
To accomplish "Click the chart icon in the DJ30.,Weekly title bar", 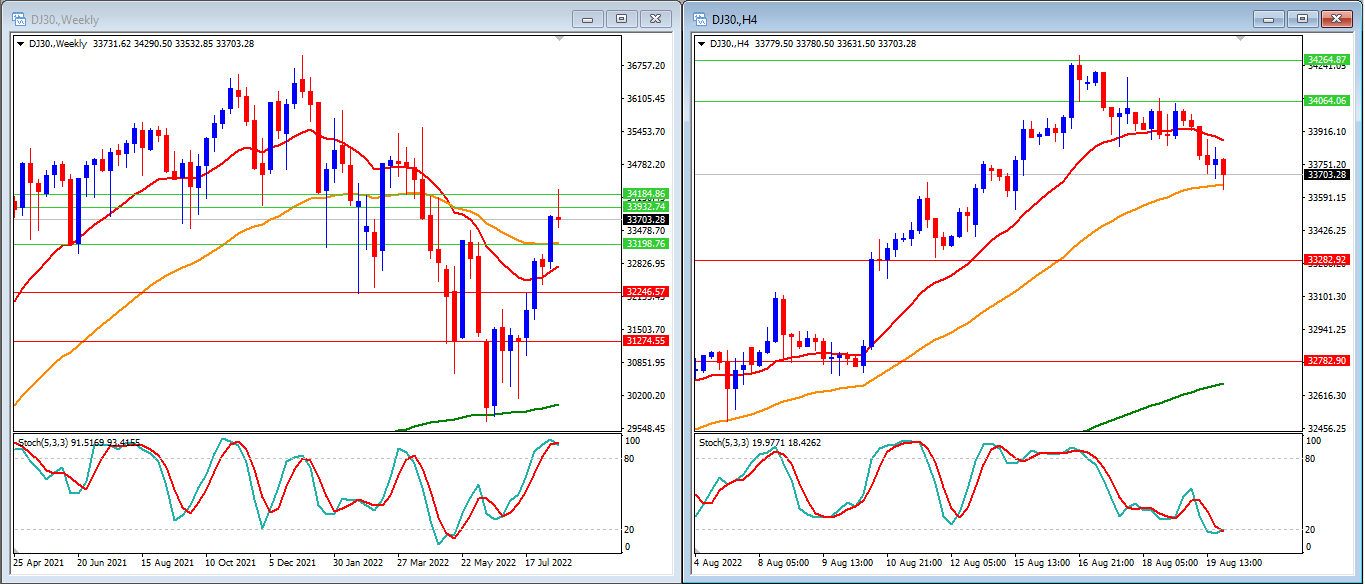I will point(18,18).
